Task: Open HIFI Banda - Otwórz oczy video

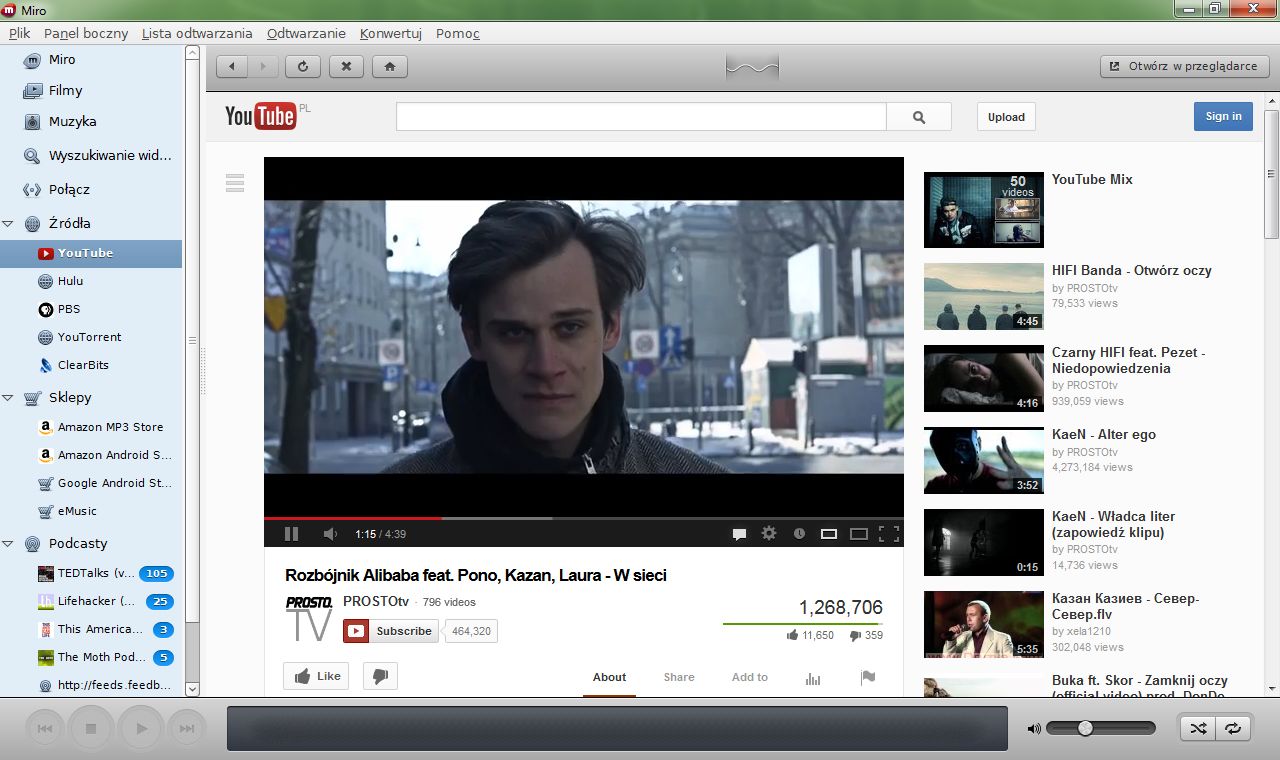Action: point(1131,270)
